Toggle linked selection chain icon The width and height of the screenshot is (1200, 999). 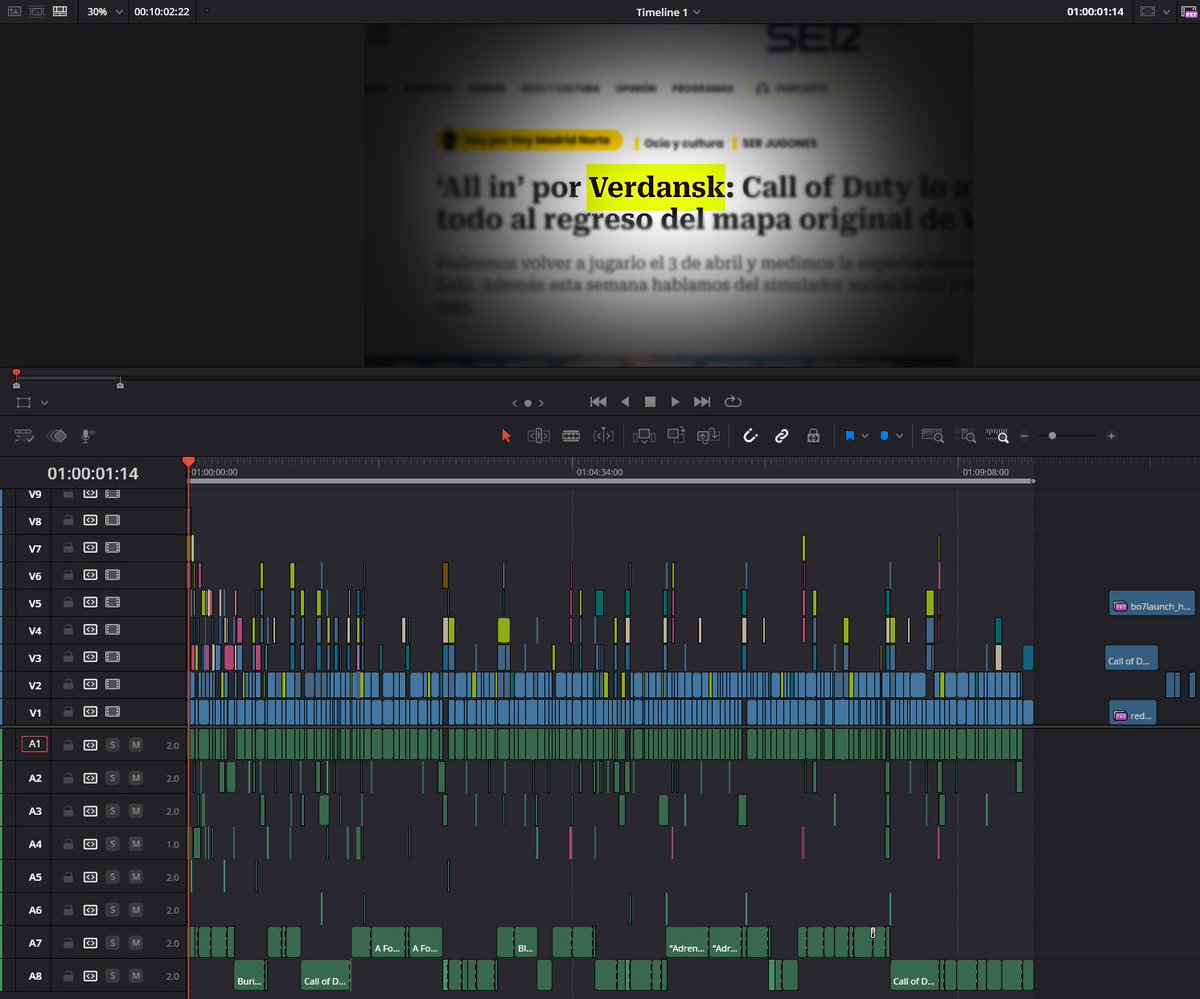pos(782,436)
